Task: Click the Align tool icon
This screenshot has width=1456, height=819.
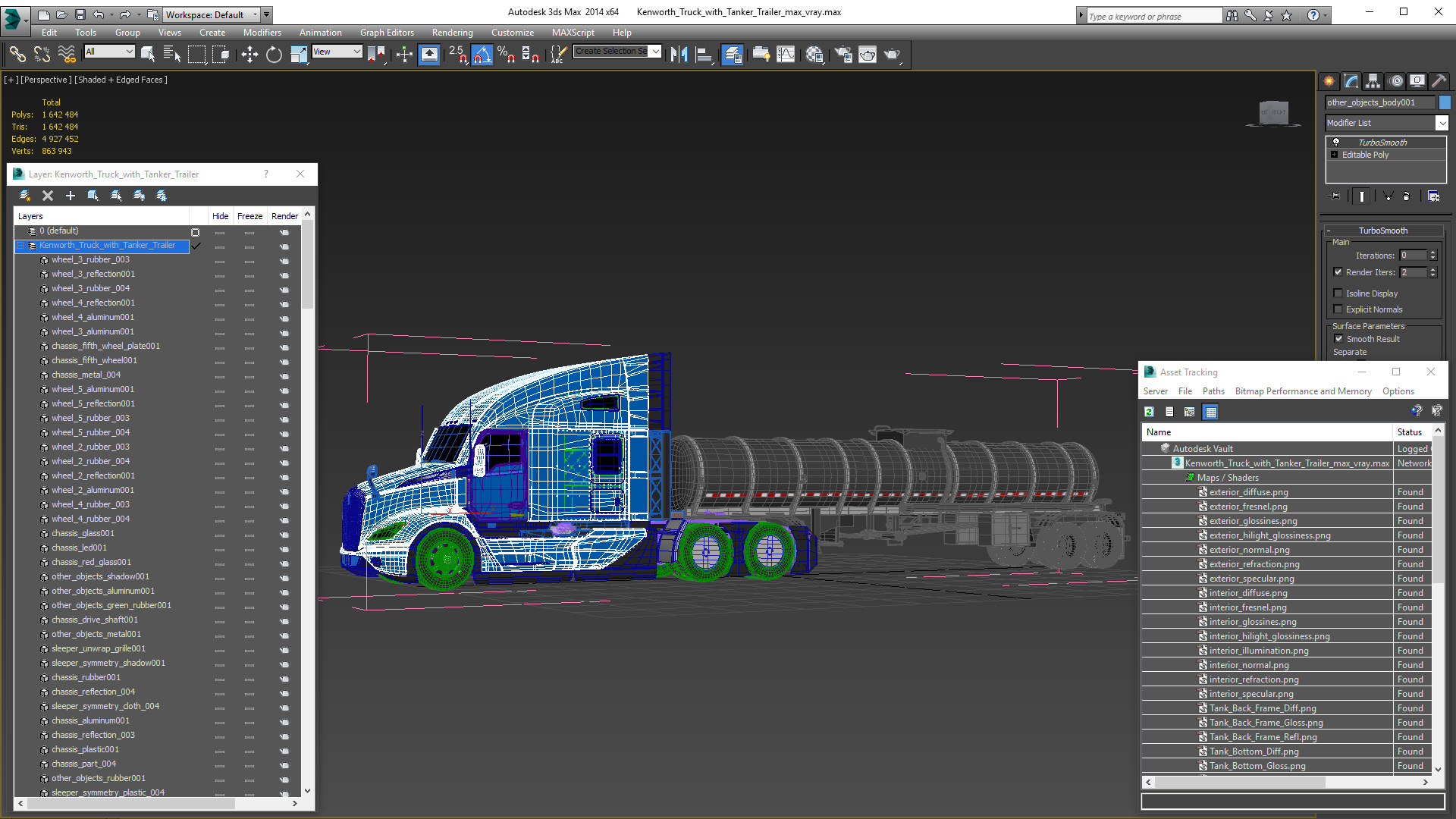Action: tap(704, 54)
